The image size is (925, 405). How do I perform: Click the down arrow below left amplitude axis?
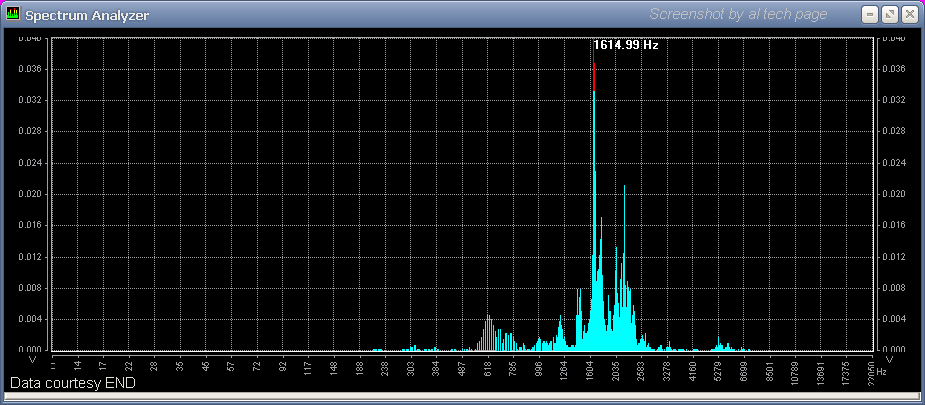(33, 359)
